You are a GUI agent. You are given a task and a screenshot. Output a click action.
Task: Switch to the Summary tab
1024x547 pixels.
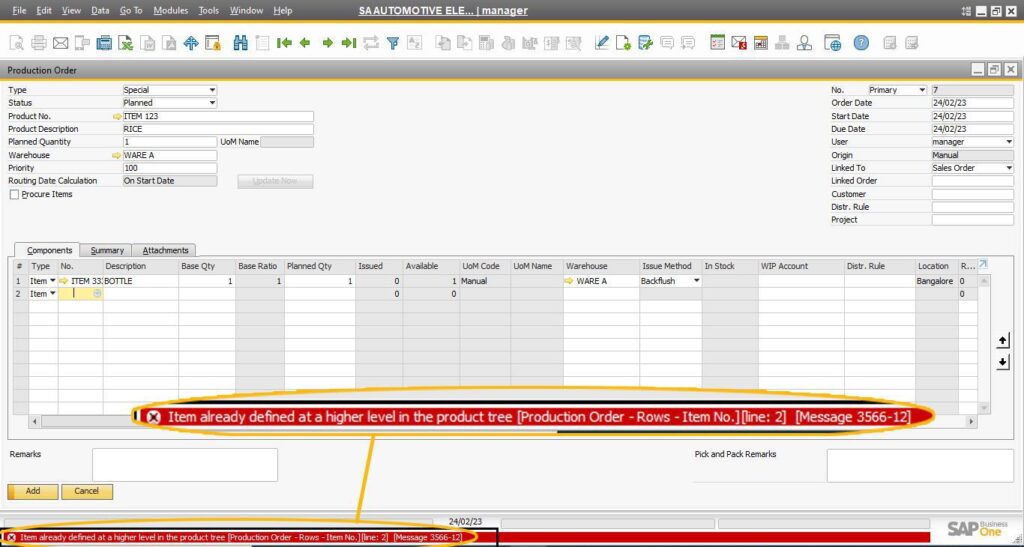pyautogui.click(x=106, y=250)
